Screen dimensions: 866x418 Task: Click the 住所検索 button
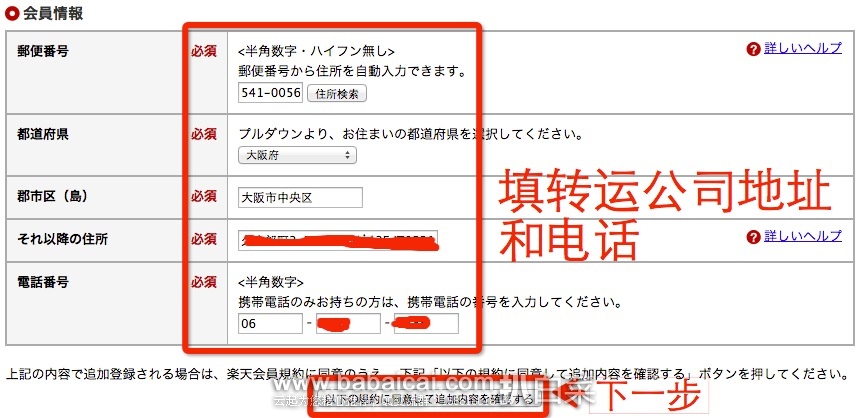click(x=336, y=93)
